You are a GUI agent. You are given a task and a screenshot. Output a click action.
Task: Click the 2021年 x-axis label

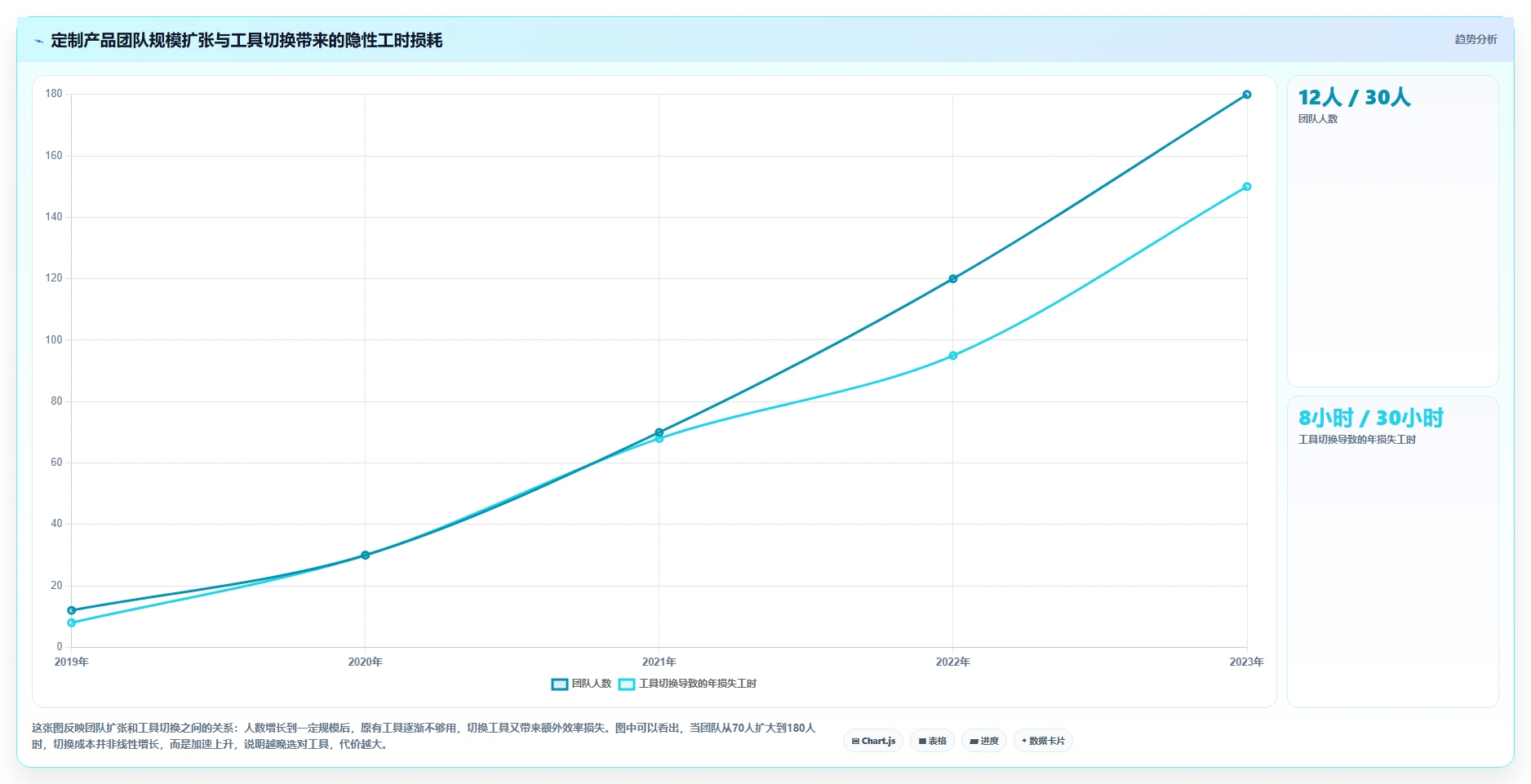[659, 662]
